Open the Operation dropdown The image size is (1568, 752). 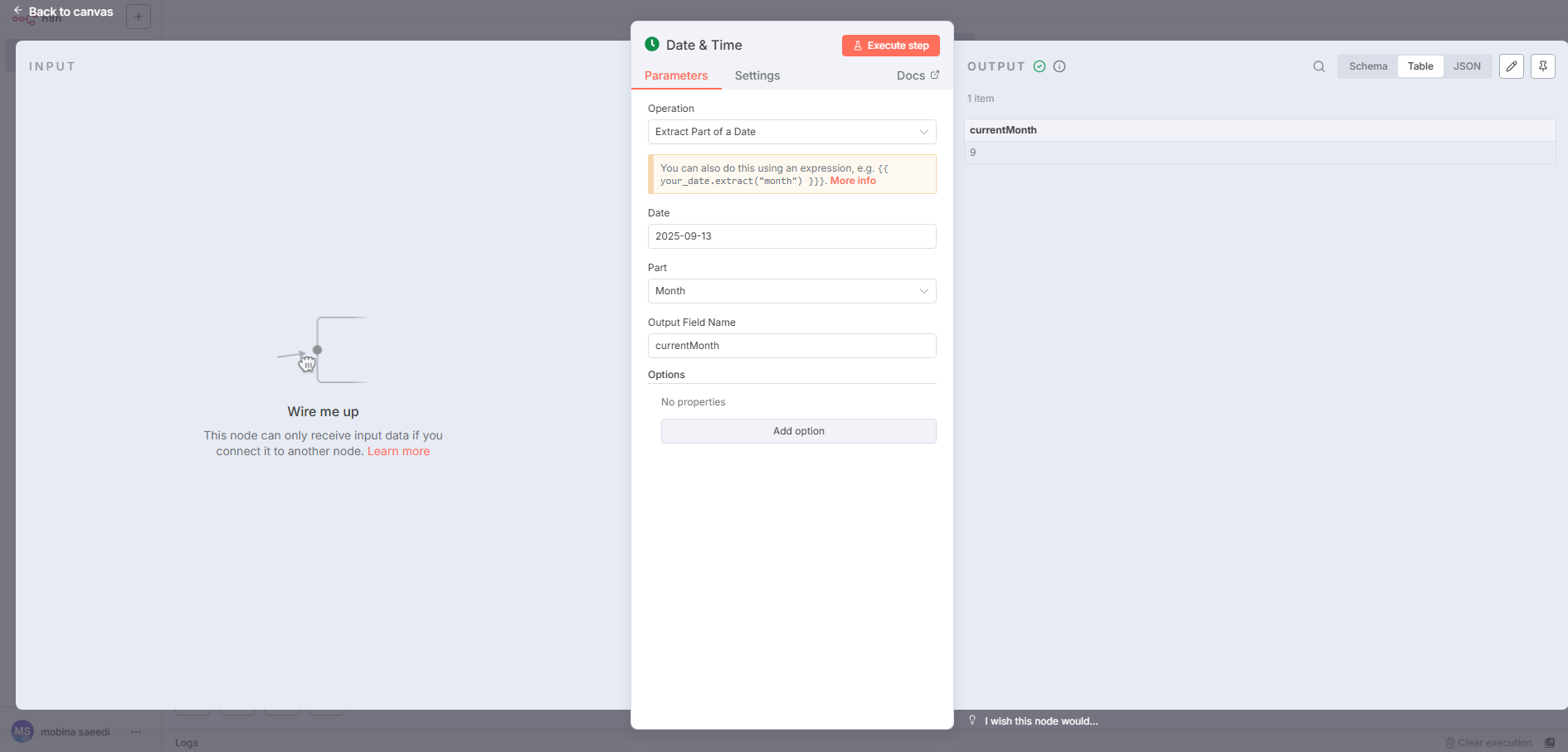791,132
